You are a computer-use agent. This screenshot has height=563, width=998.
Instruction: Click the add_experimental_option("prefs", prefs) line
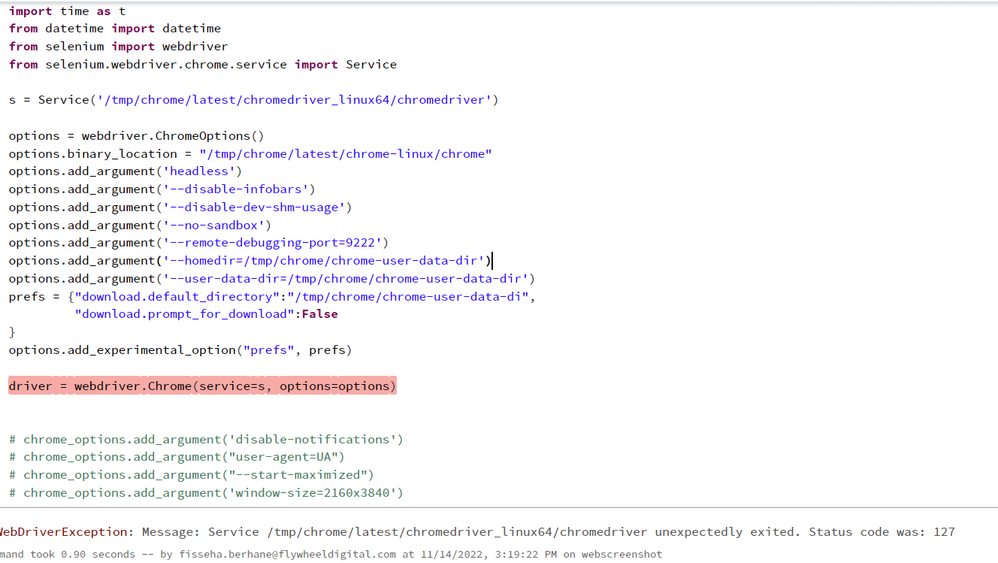pos(180,350)
